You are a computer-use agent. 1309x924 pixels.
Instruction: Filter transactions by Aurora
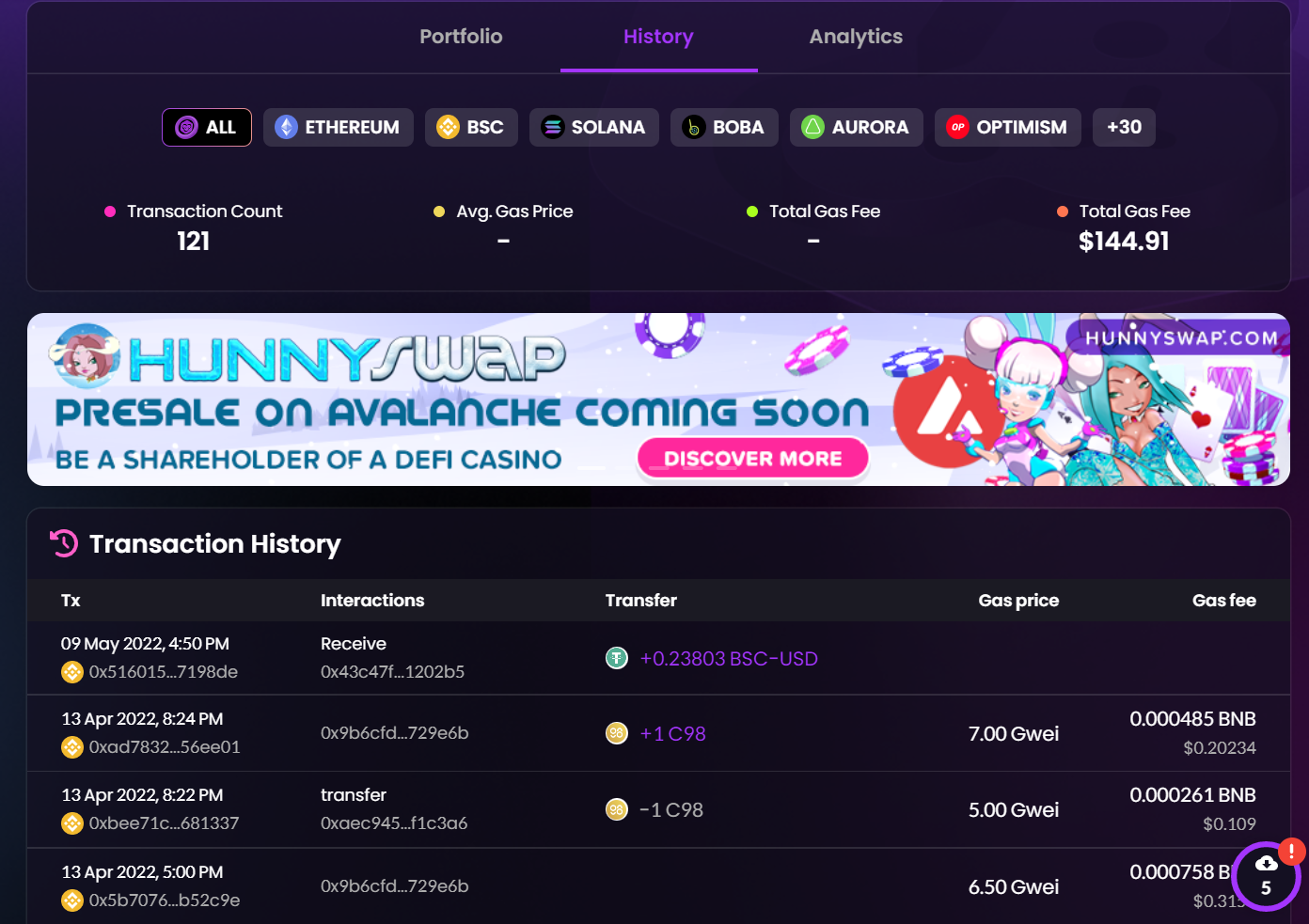click(857, 127)
